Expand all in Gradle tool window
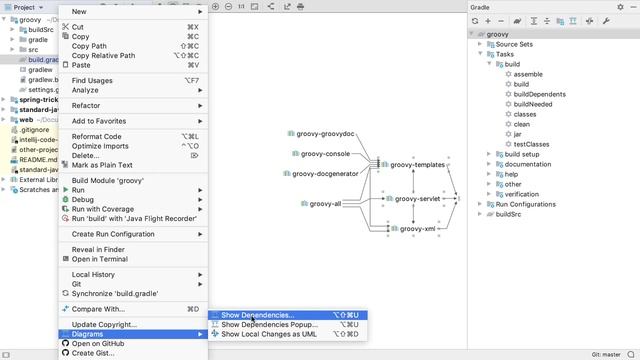 pos(533,21)
